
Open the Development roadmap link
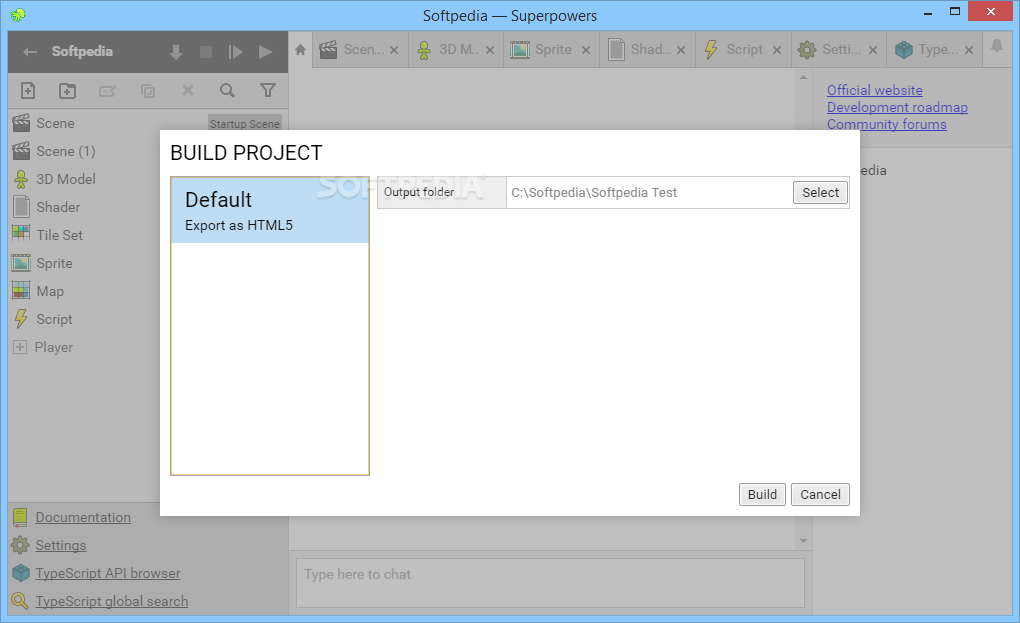[x=897, y=107]
